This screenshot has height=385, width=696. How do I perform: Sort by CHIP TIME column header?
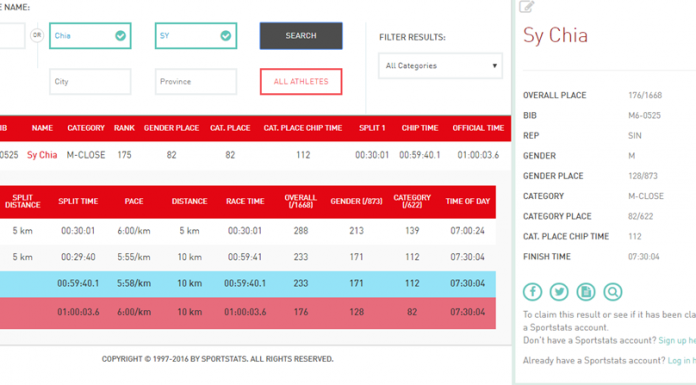click(420, 128)
